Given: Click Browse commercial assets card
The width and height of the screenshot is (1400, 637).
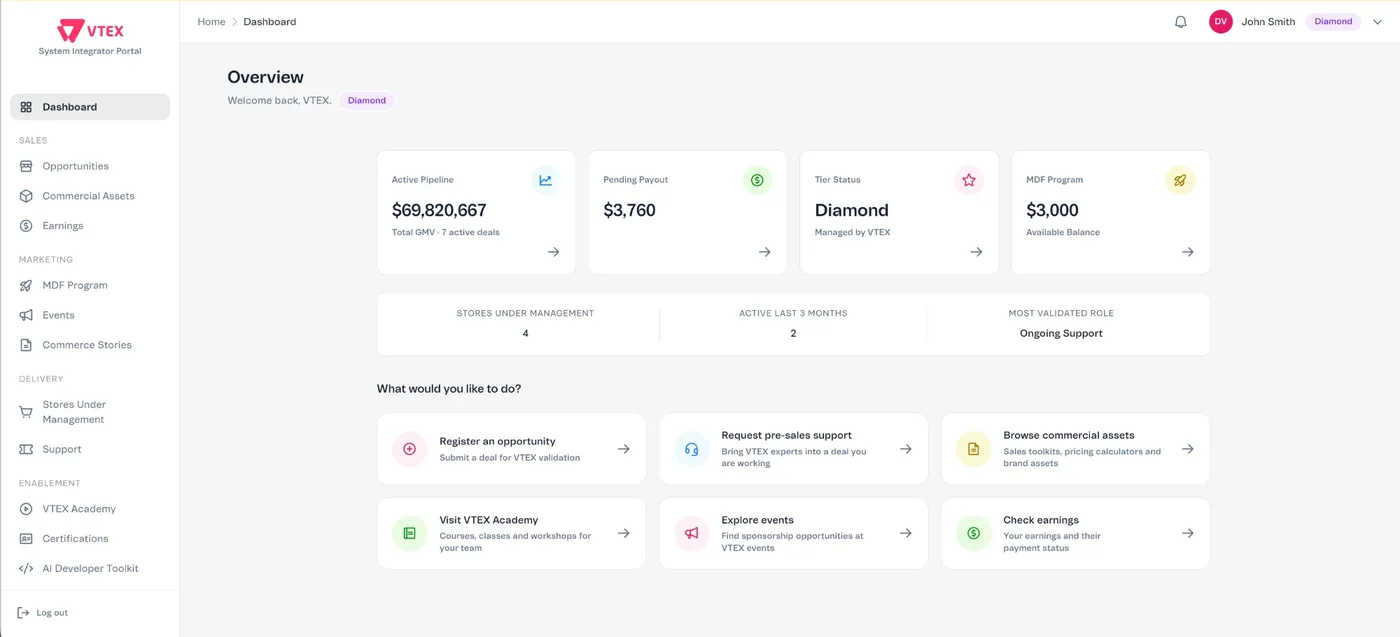Looking at the screenshot, I should tap(1075, 449).
